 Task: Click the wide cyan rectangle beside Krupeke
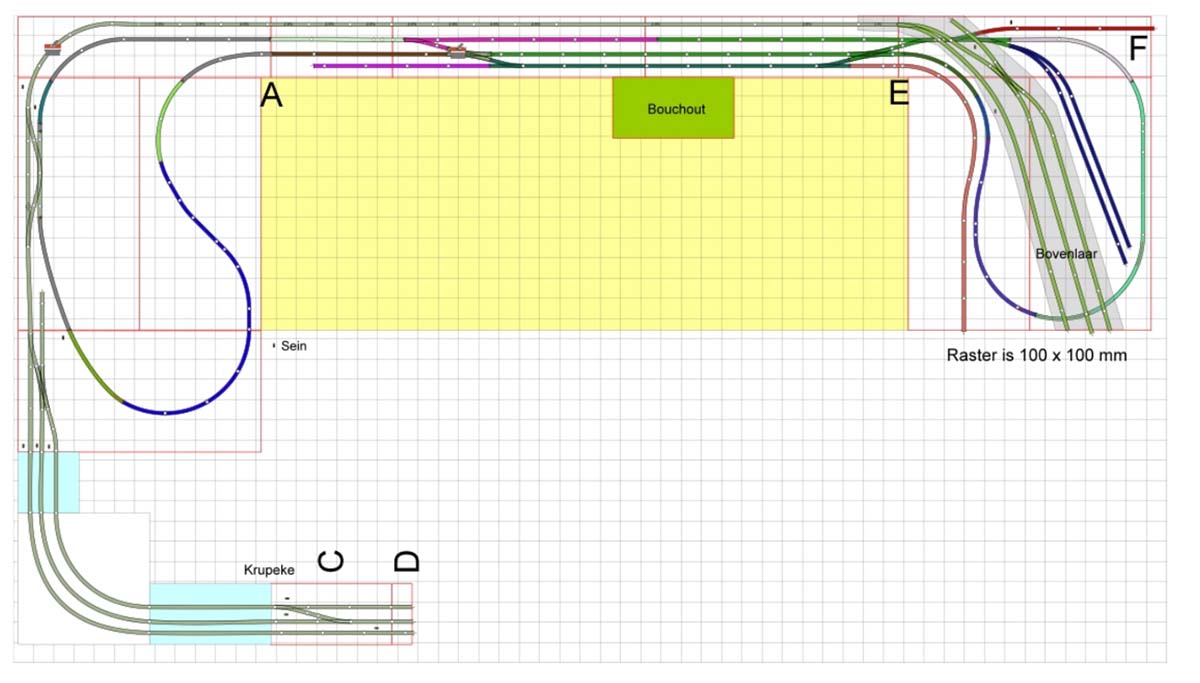(x=210, y=613)
